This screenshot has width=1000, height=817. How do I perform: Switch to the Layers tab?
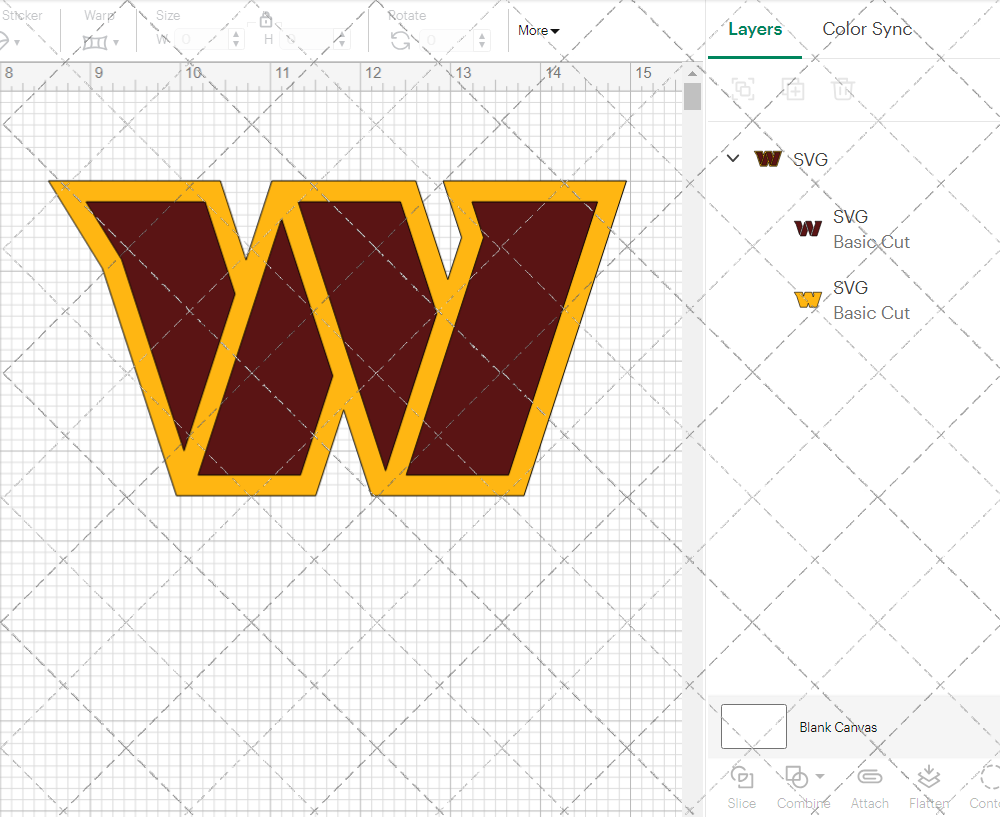(x=755, y=29)
